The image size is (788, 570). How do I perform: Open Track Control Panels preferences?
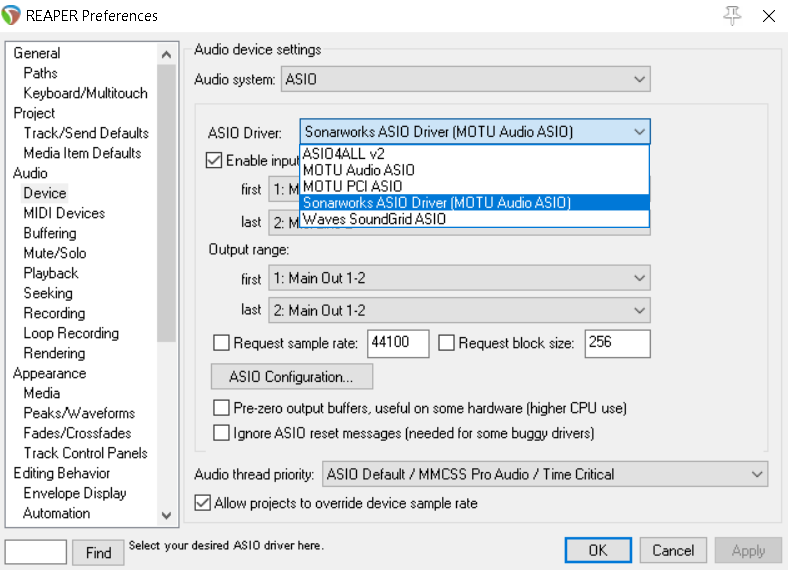pos(85,453)
